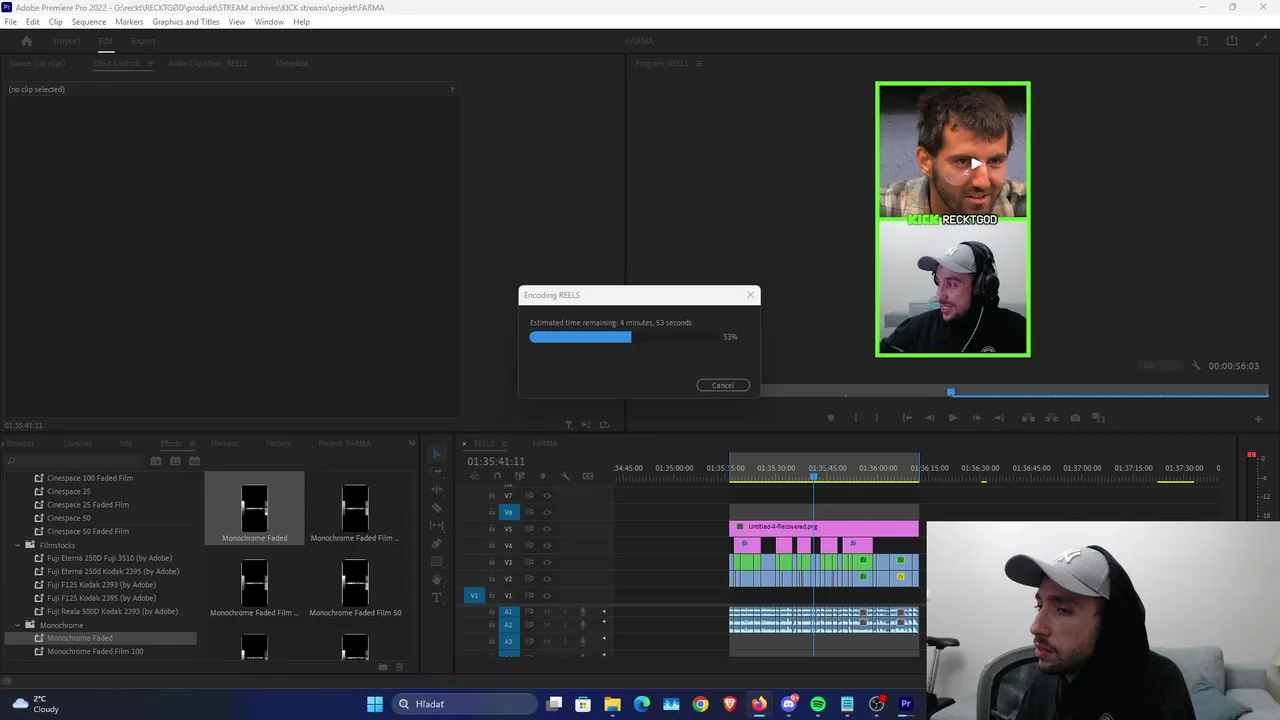
Task: Toggle V7 track output eye icon
Action: tap(547, 495)
